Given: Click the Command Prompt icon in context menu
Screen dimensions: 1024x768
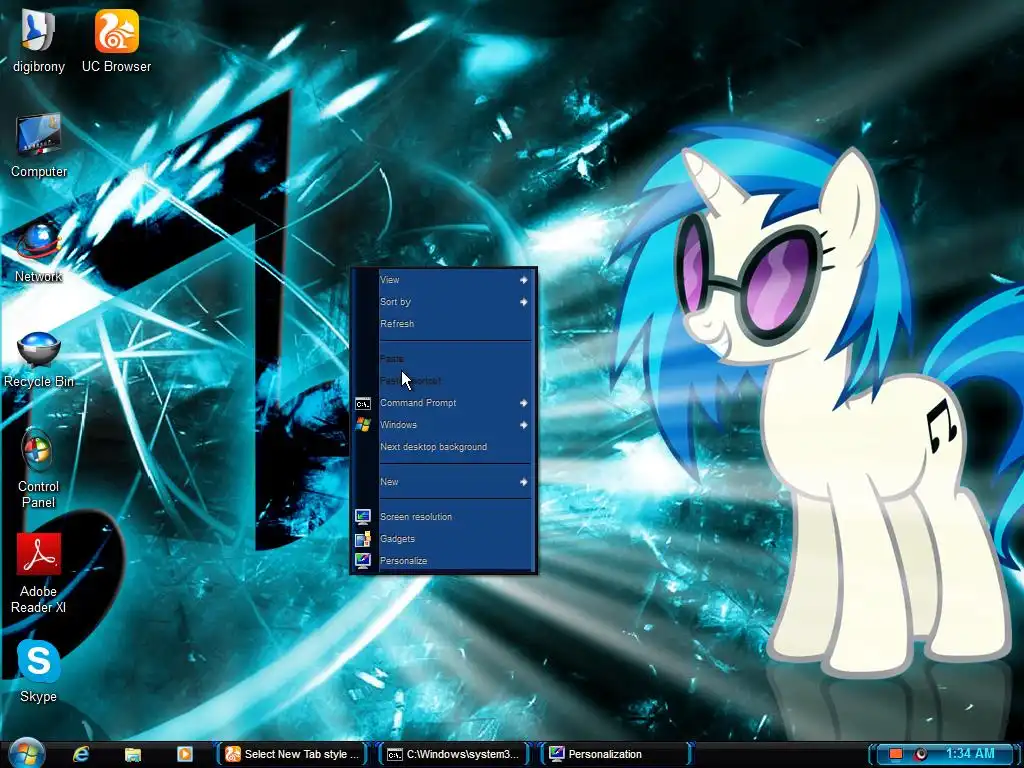Looking at the screenshot, I should pos(362,404).
